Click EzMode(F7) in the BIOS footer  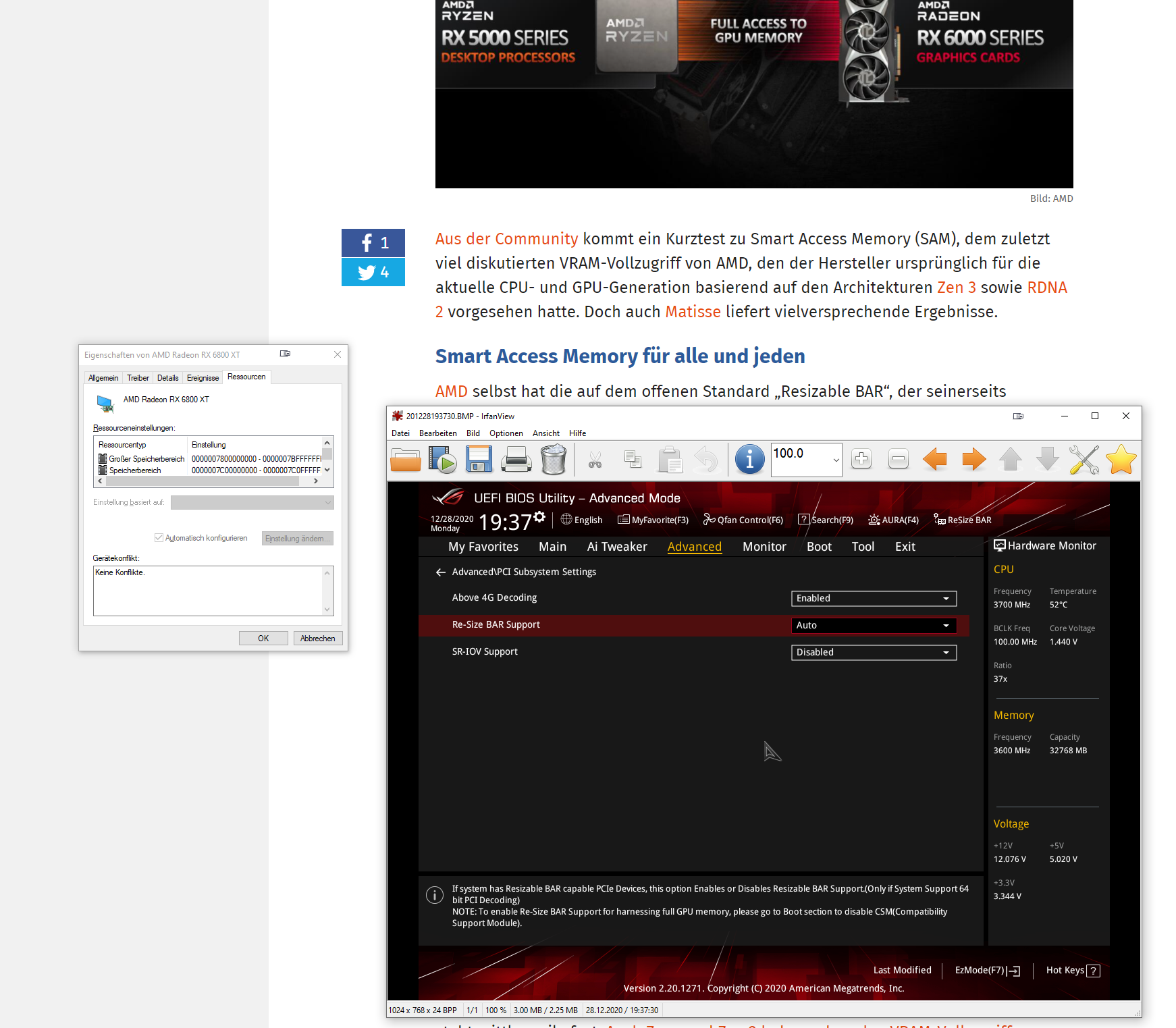coord(988,971)
